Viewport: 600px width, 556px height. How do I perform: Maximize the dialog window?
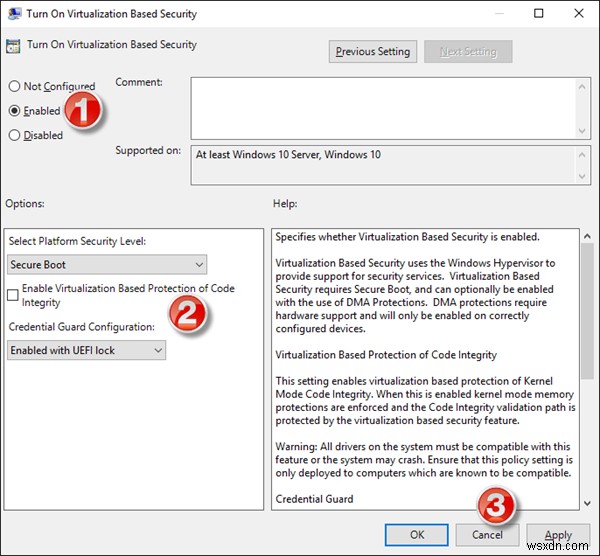[538, 13]
